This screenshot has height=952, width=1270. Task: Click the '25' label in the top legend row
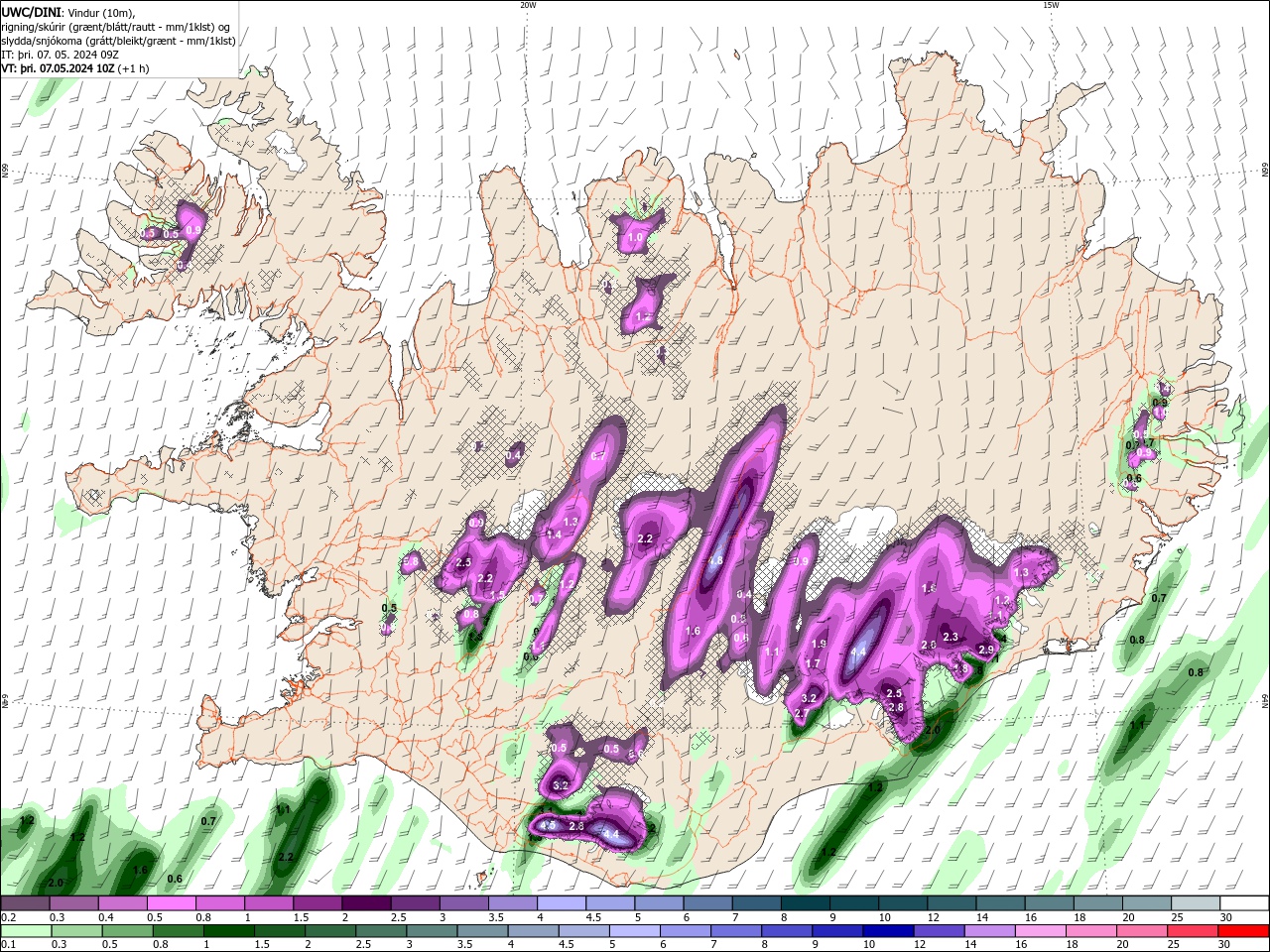tap(1177, 916)
